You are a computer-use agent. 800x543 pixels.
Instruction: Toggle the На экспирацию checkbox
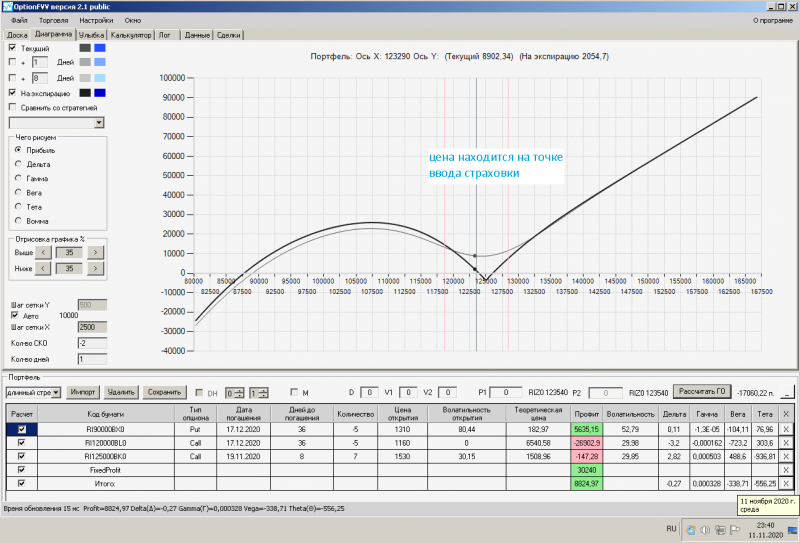(12, 93)
